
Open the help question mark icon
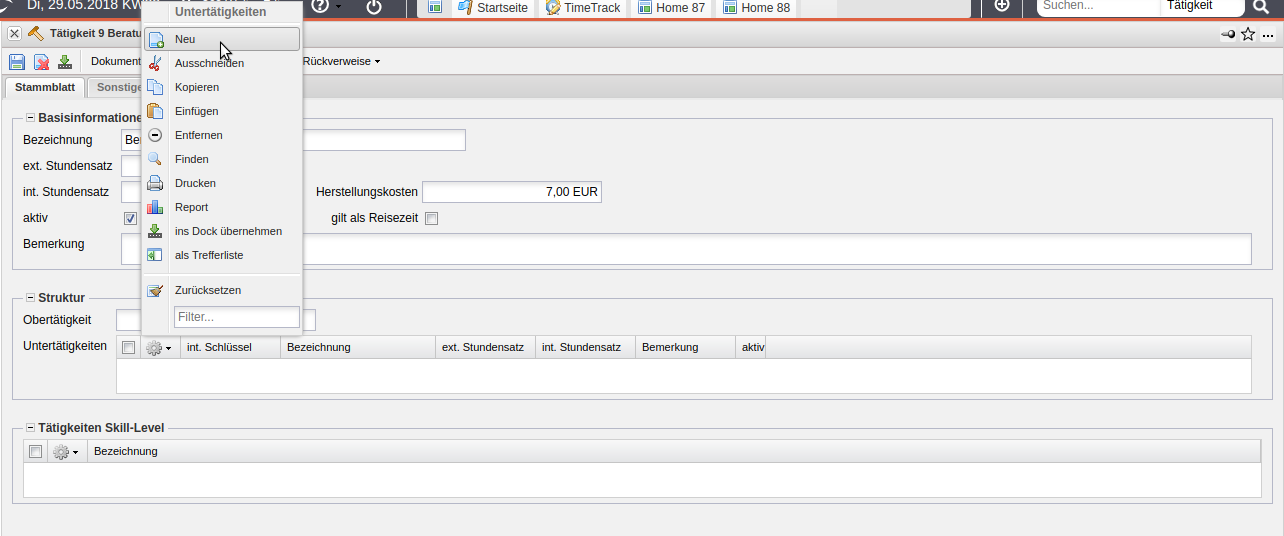320,6
